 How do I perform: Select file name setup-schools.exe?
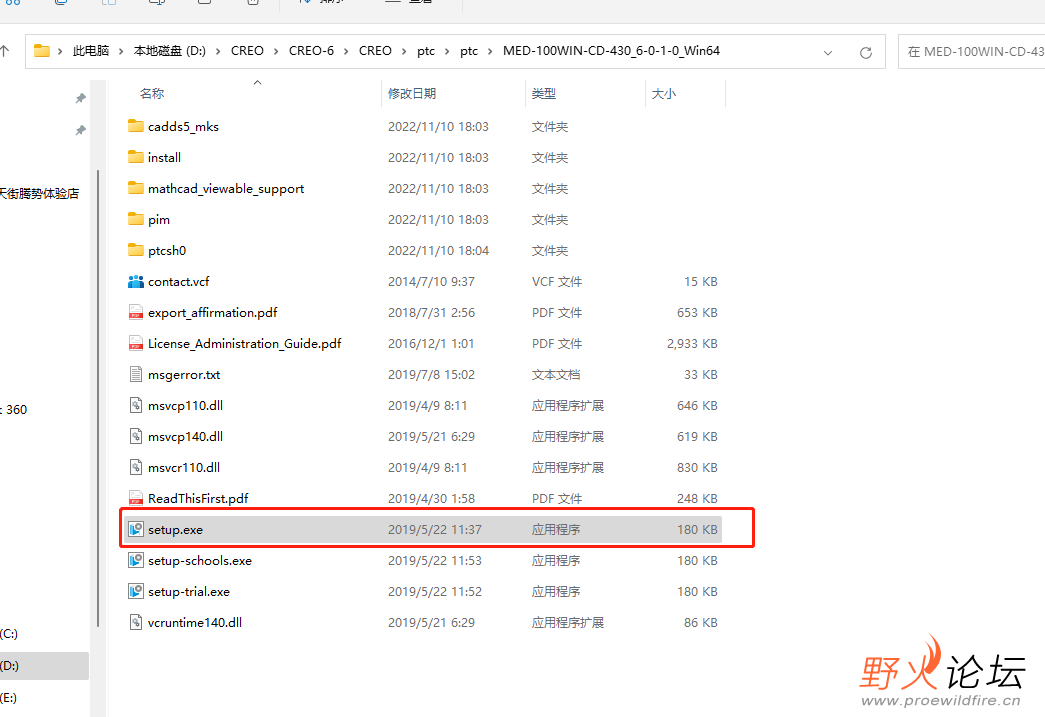coord(200,560)
